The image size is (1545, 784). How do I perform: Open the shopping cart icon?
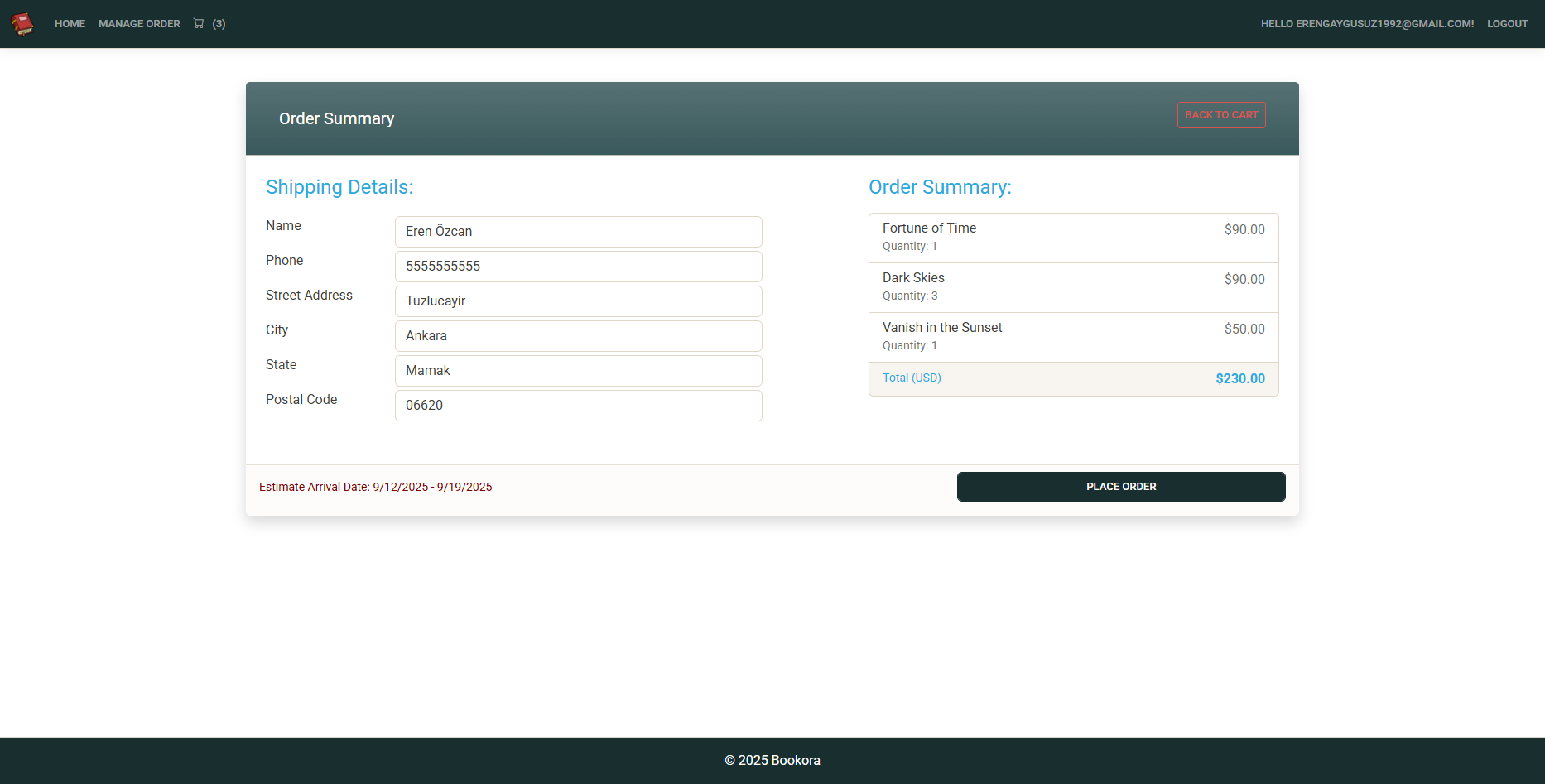pos(199,23)
